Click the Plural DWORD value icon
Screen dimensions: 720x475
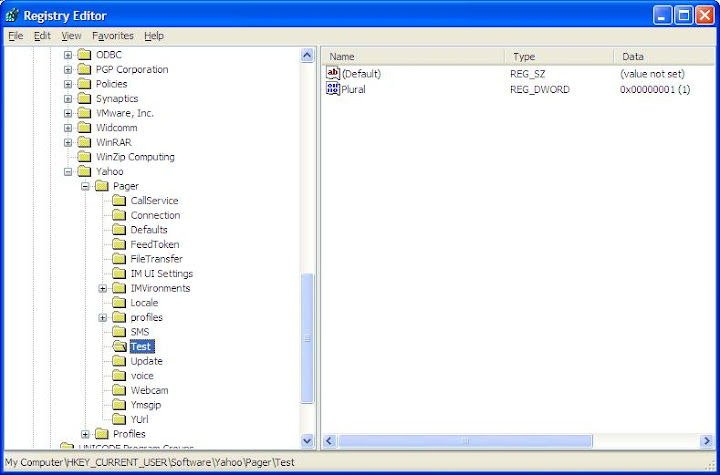coord(333,89)
